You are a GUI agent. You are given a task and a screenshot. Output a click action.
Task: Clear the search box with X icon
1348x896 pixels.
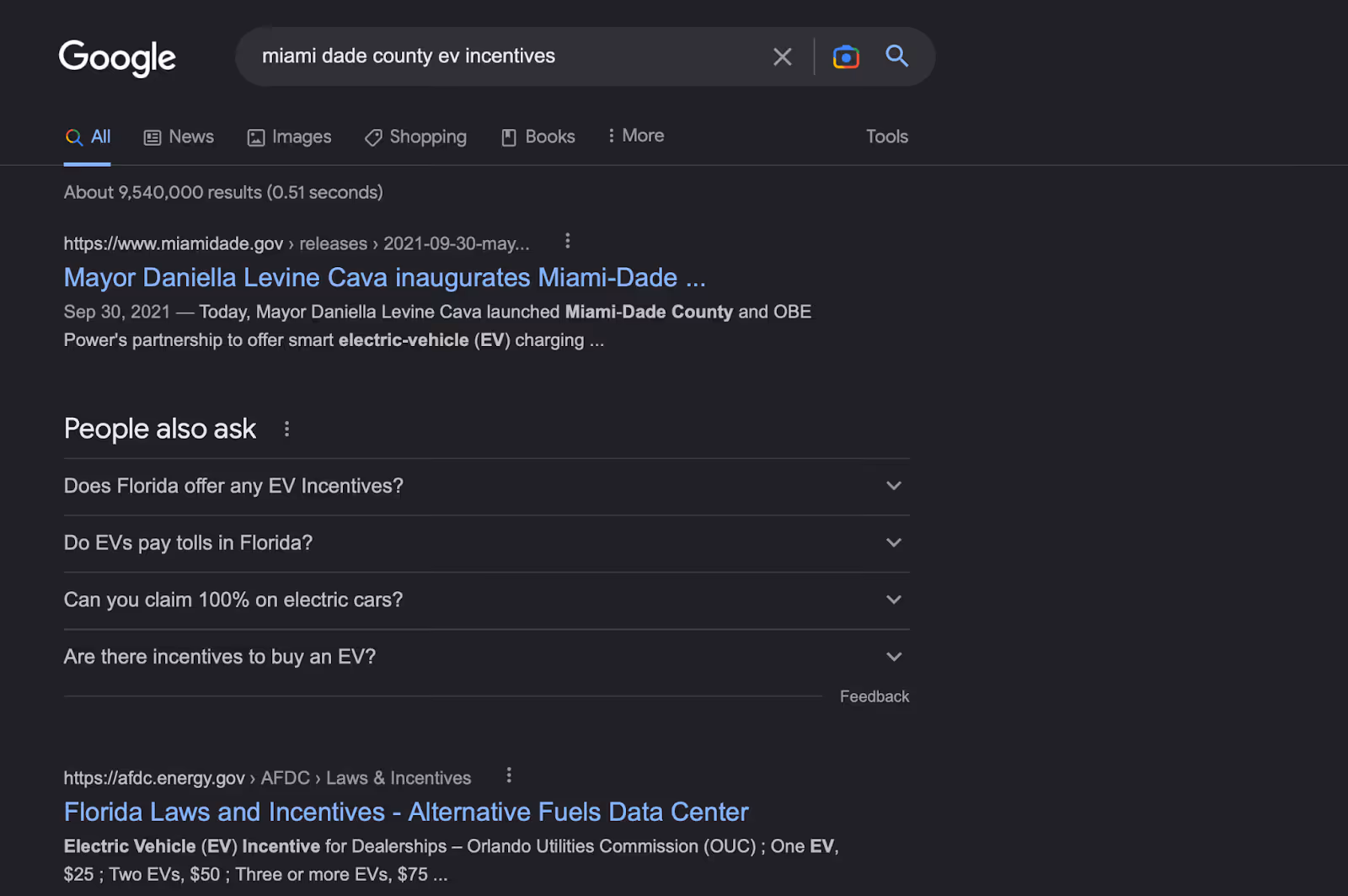point(782,56)
